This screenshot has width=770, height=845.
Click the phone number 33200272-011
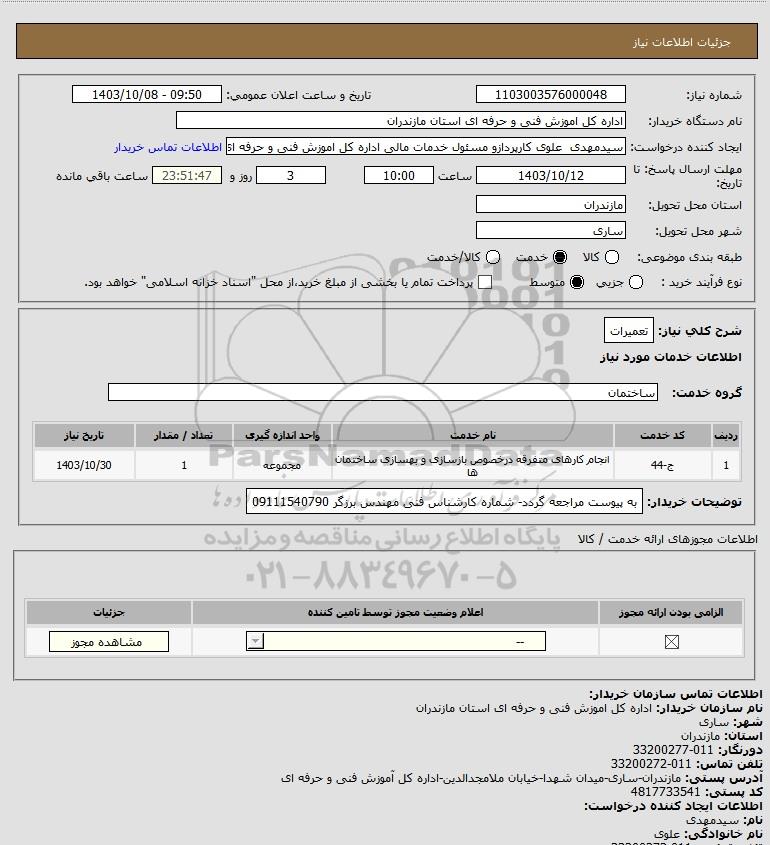click(x=651, y=764)
